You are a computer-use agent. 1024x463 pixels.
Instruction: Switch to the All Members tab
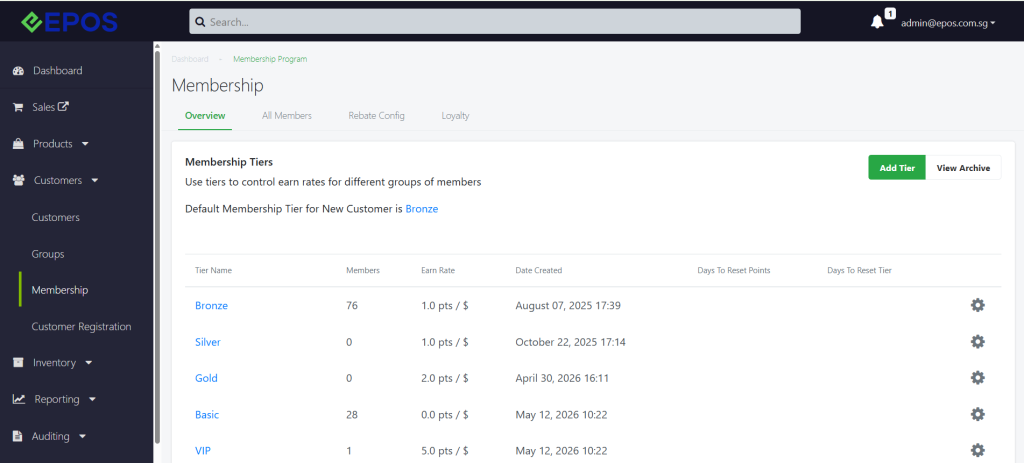click(287, 116)
